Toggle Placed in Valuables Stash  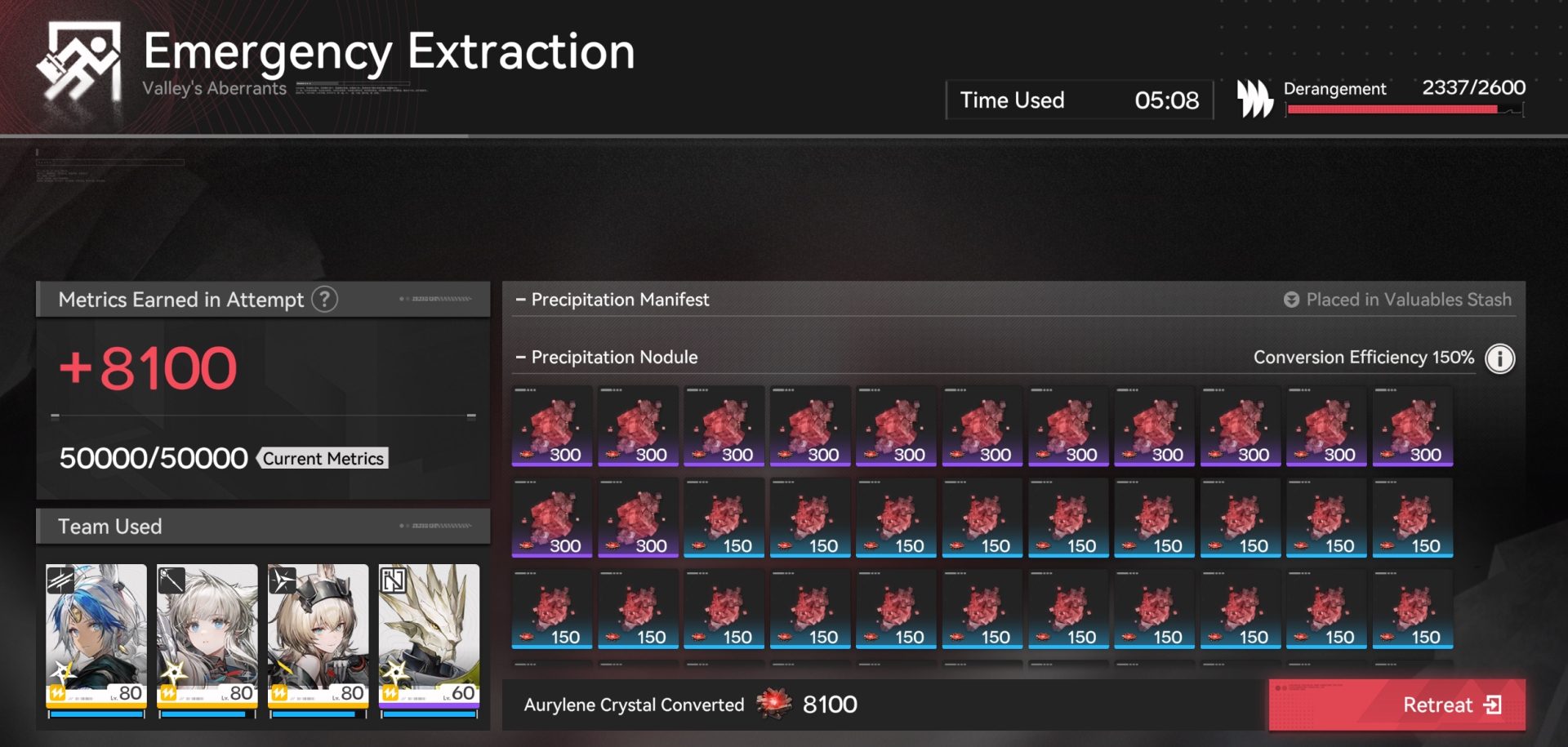pyautogui.click(x=1397, y=300)
